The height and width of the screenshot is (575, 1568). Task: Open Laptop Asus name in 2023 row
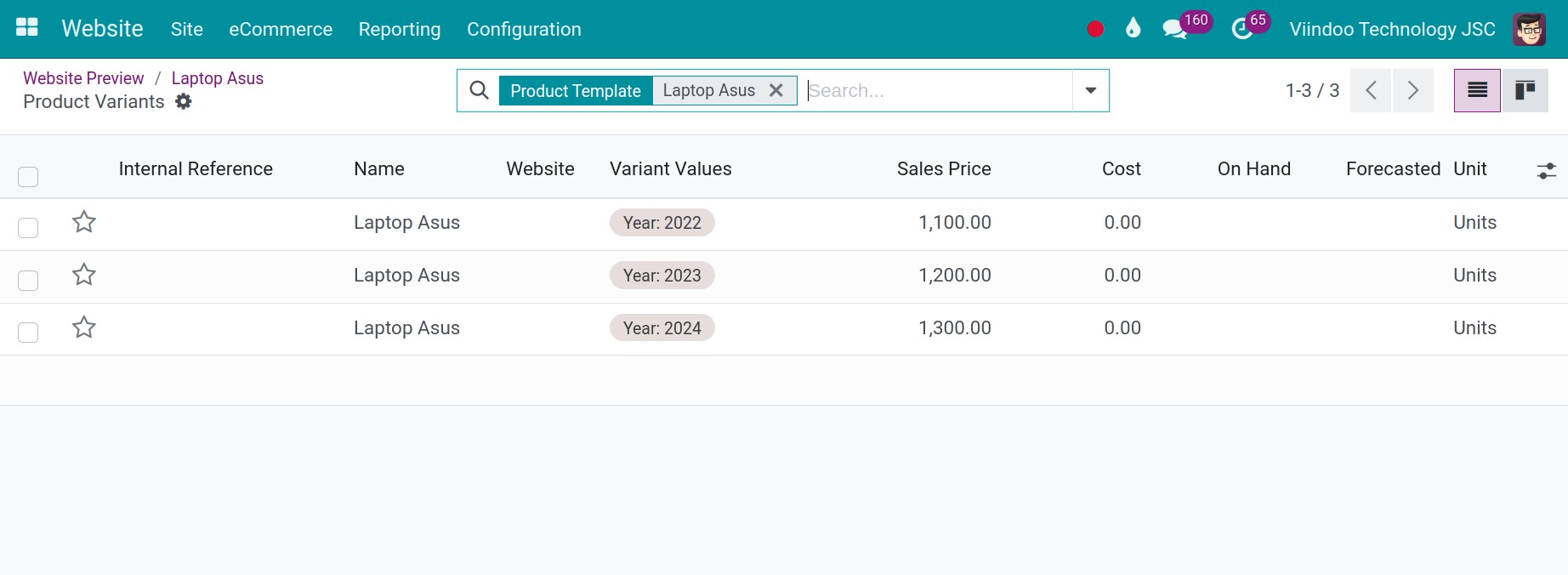click(x=406, y=276)
